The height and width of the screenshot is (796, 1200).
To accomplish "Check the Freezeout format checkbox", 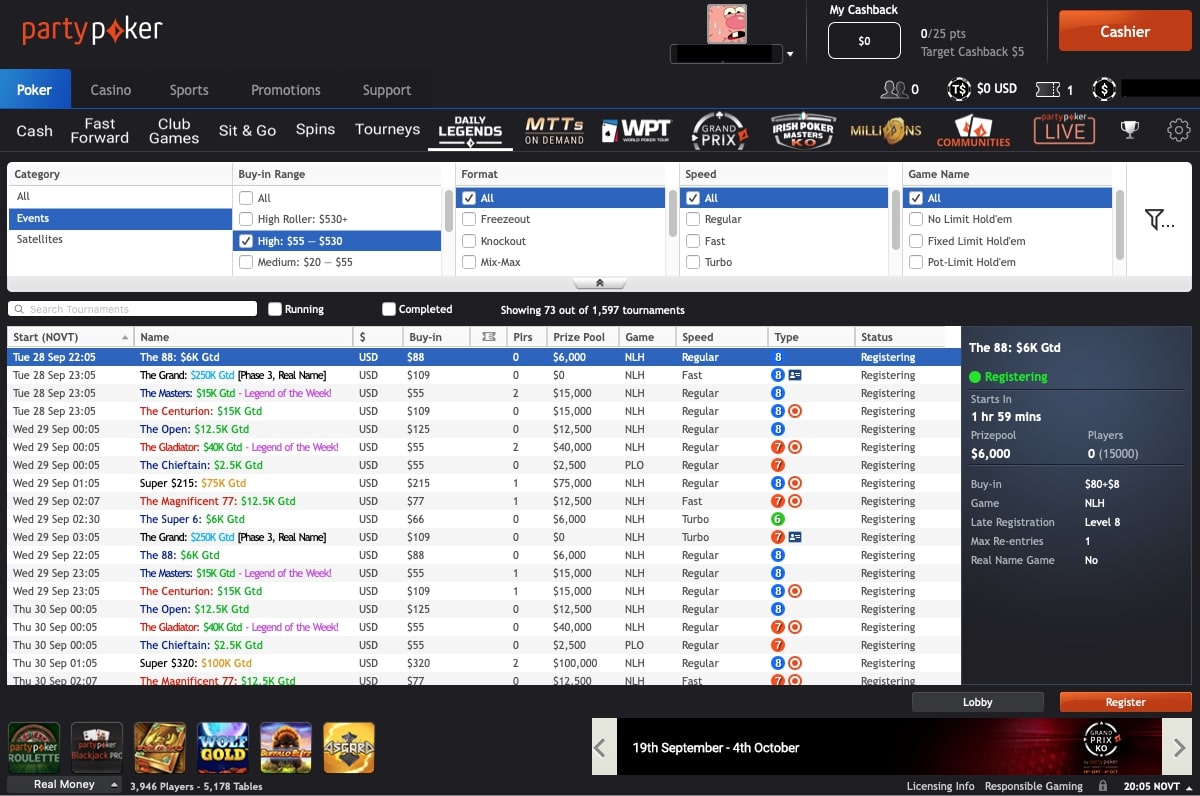I will click(x=469, y=219).
